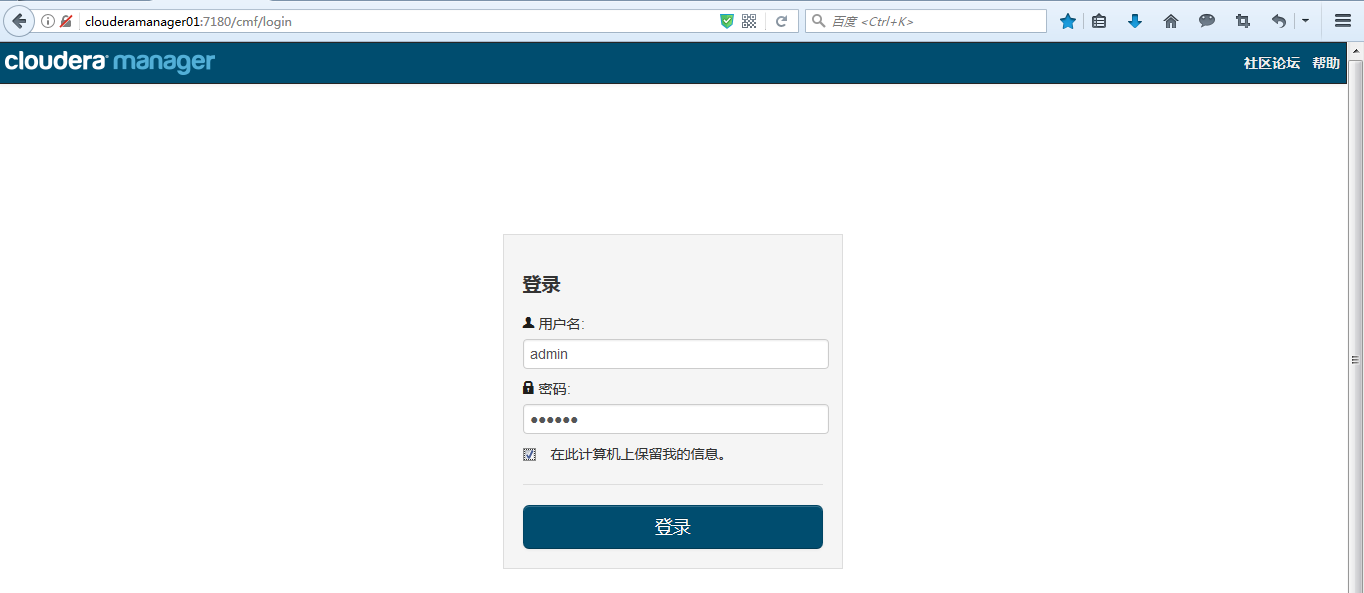Open the site information icon
The height and width of the screenshot is (593, 1364).
(47, 21)
